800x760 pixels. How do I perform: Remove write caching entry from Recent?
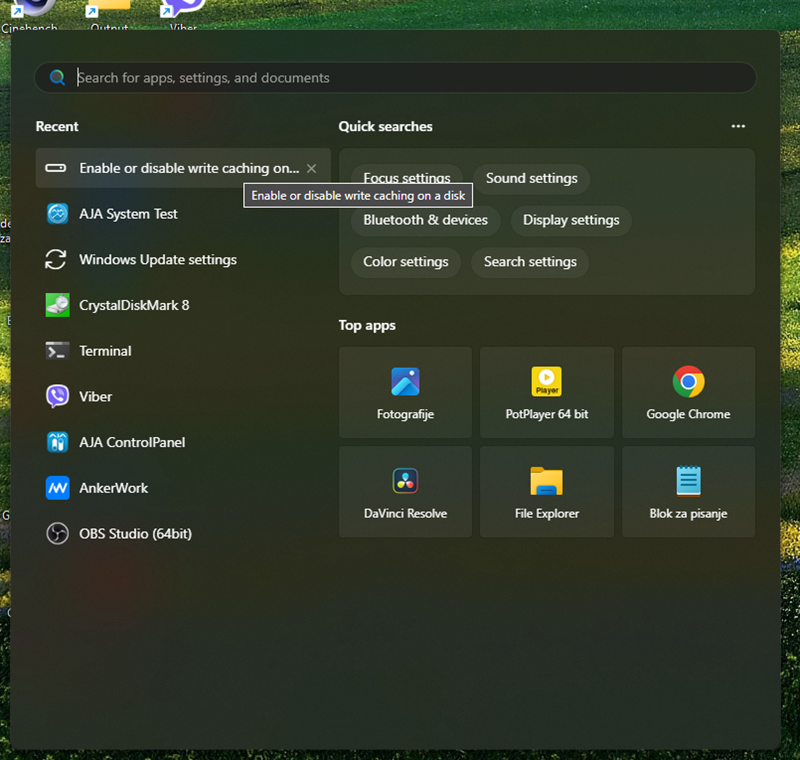(x=311, y=168)
